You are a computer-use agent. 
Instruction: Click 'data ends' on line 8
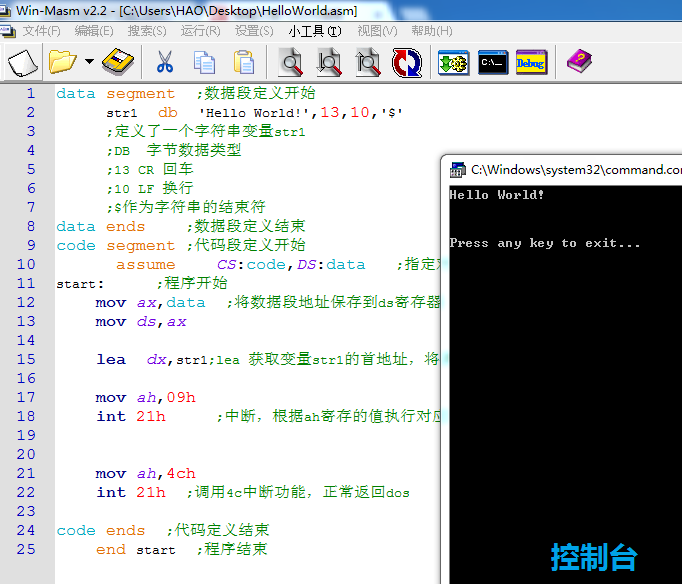101,227
